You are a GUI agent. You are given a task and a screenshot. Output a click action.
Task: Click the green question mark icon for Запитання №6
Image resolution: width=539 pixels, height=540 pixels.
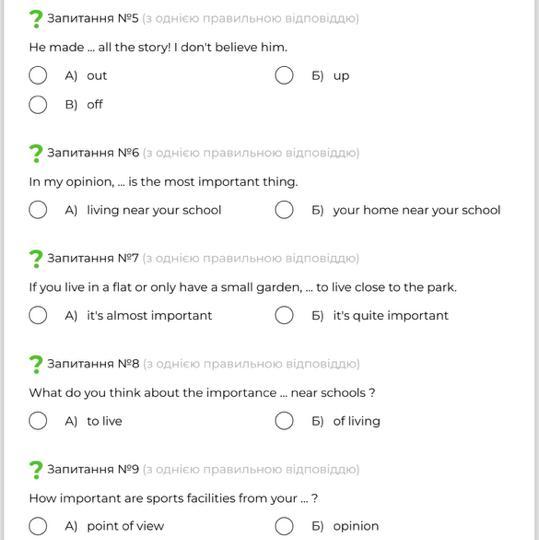36,154
